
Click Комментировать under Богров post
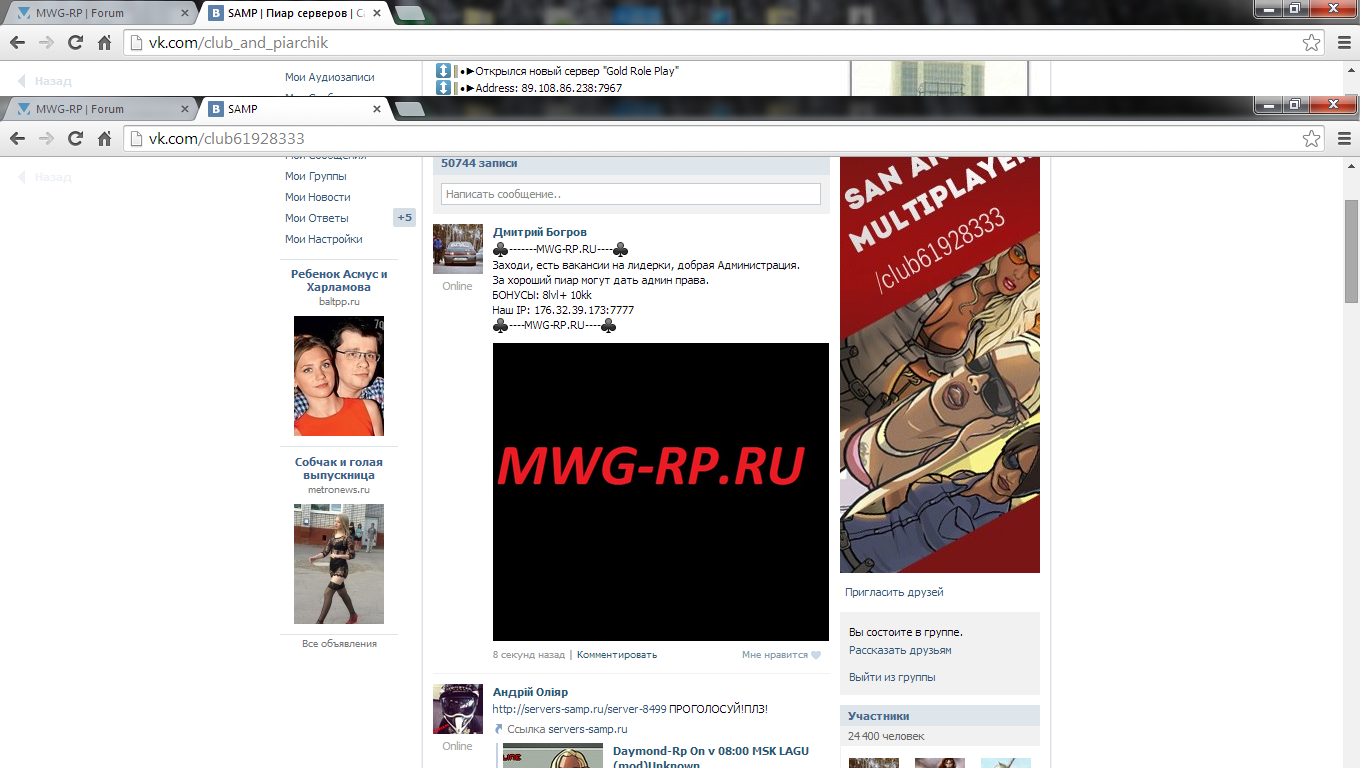(617, 655)
